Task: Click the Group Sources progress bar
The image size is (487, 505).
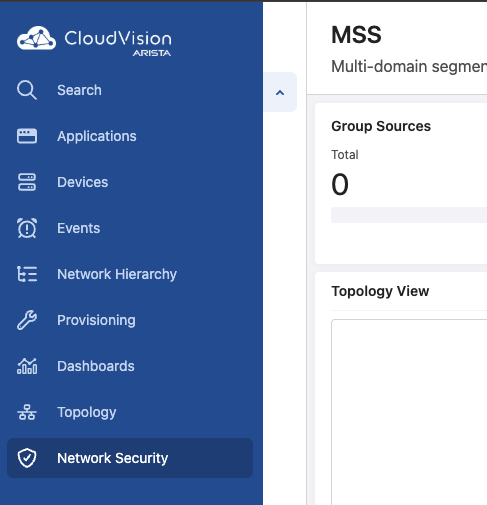Action: [x=409, y=215]
